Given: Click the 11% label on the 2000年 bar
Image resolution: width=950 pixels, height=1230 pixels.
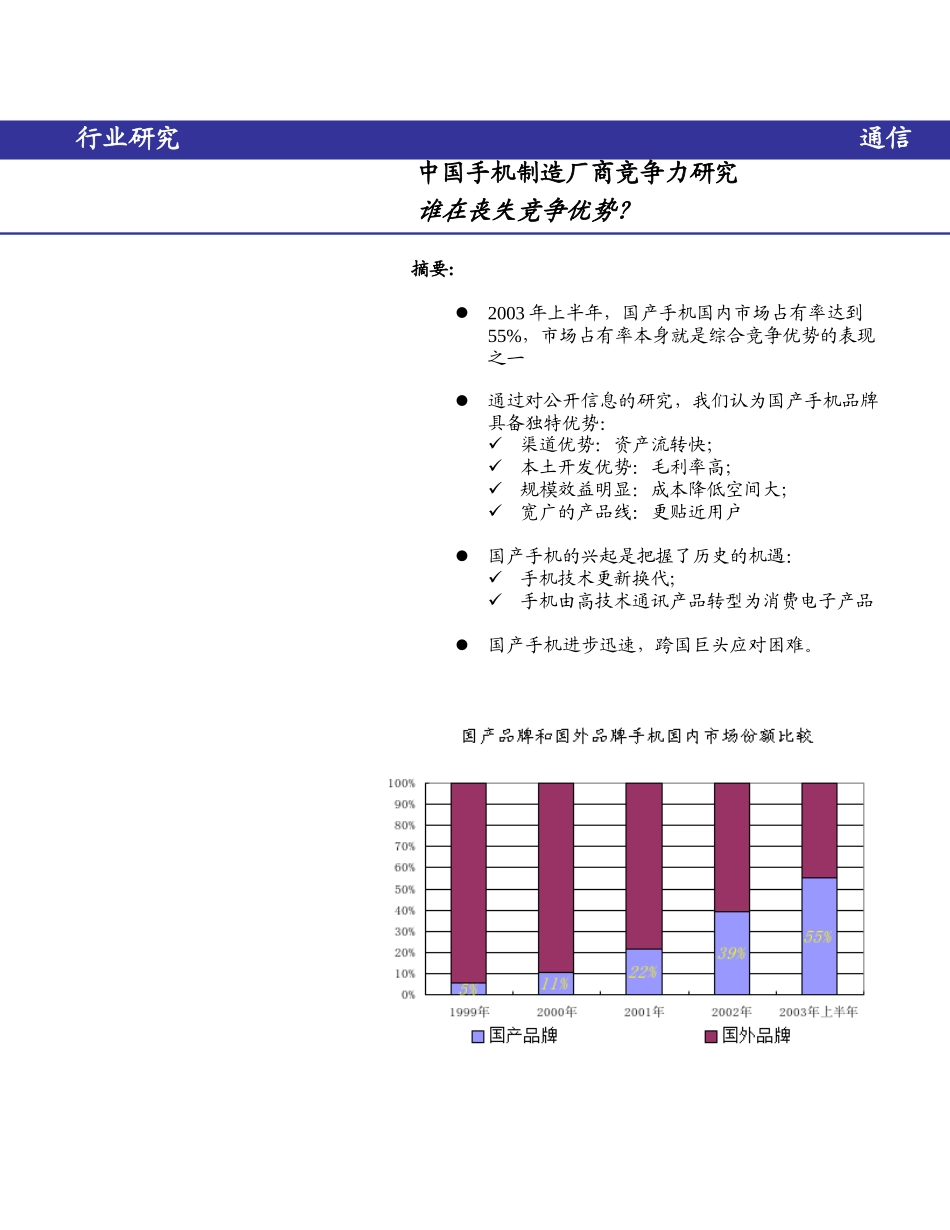Looking at the screenshot, I should pos(555,984).
